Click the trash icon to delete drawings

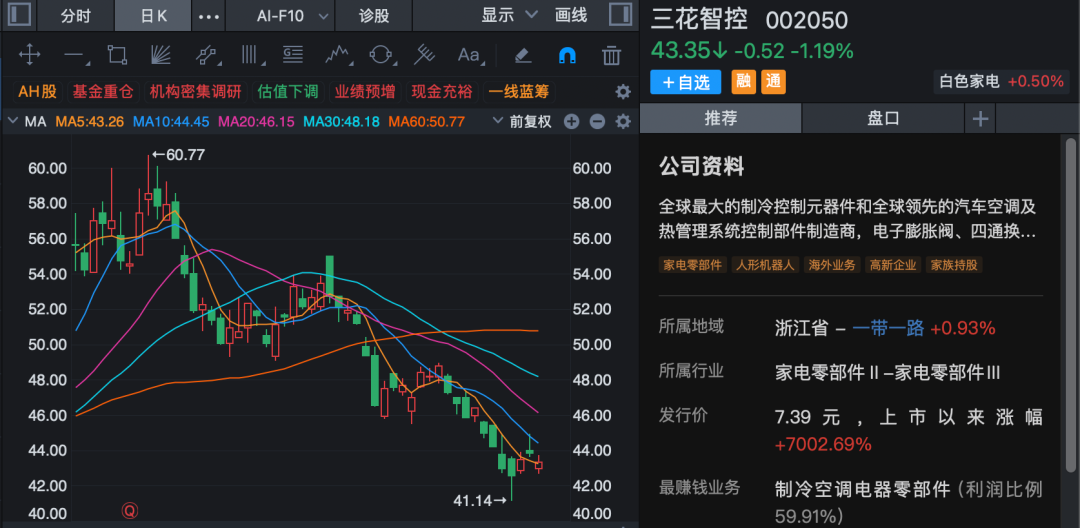pos(612,55)
